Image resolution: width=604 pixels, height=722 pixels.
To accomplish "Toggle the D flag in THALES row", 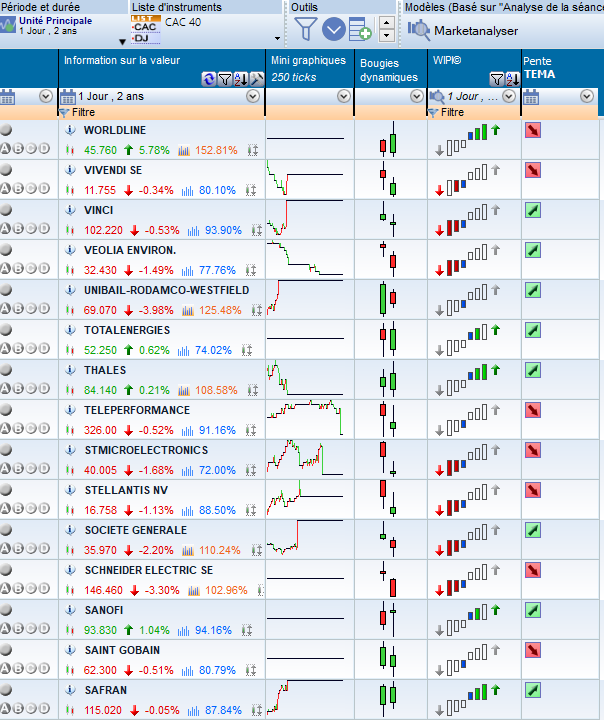I will pos(44,389).
